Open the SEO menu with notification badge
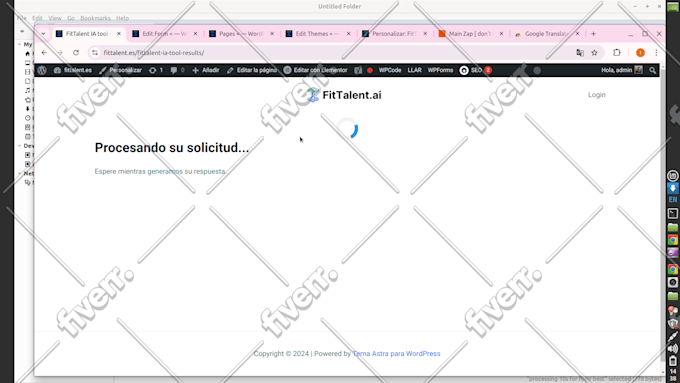The width and height of the screenshot is (680, 383). [475, 70]
